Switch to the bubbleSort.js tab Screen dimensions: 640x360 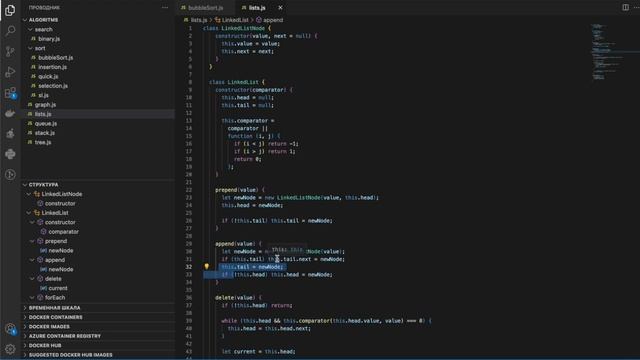(x=206, y=7)
